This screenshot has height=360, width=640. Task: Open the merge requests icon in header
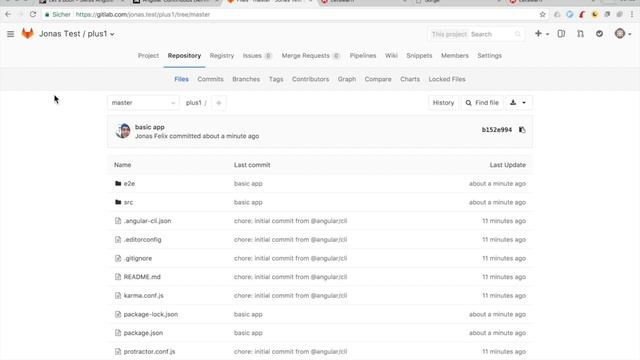click(x=580, y=34)
